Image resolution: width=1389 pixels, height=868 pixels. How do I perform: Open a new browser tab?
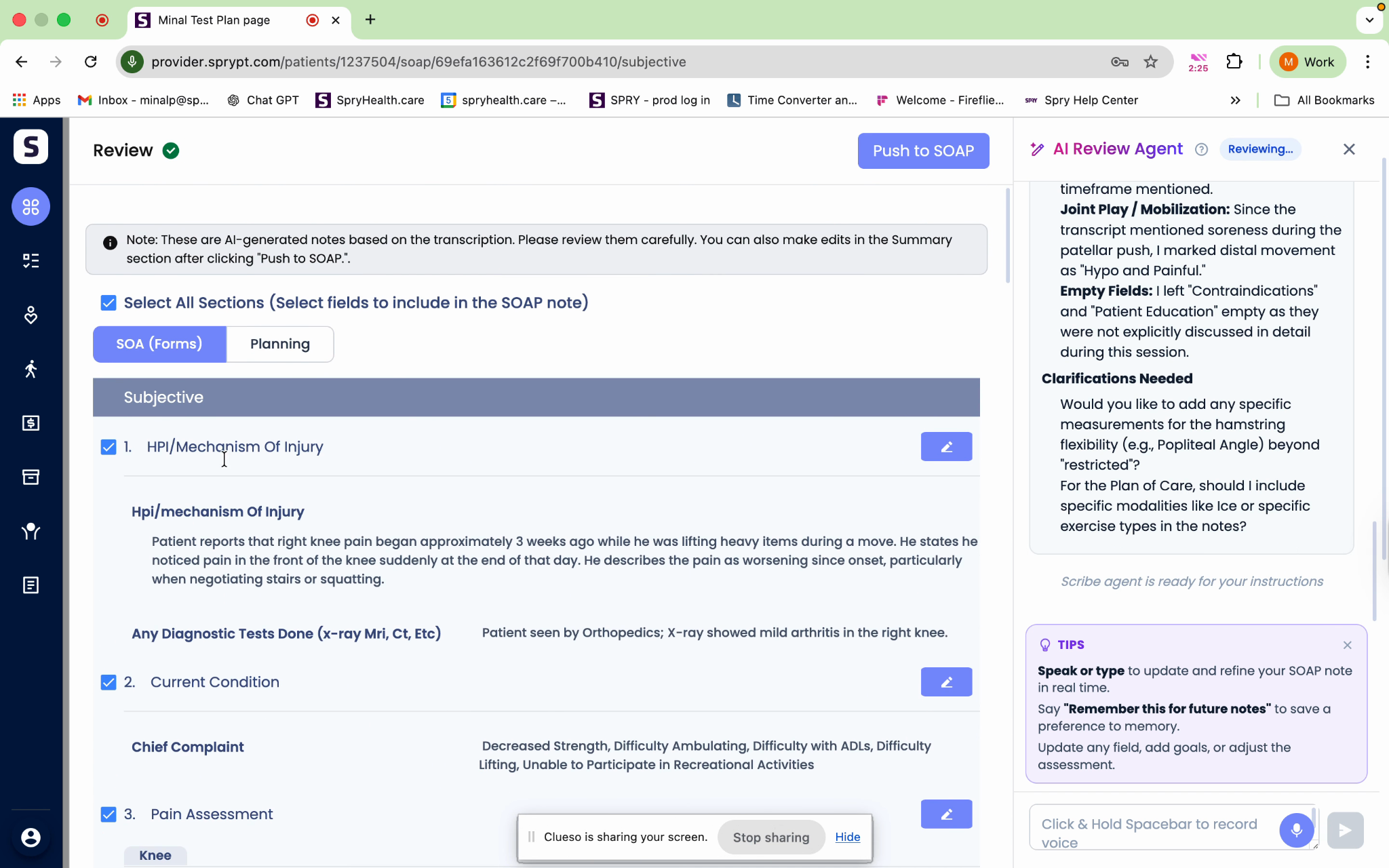370,20
